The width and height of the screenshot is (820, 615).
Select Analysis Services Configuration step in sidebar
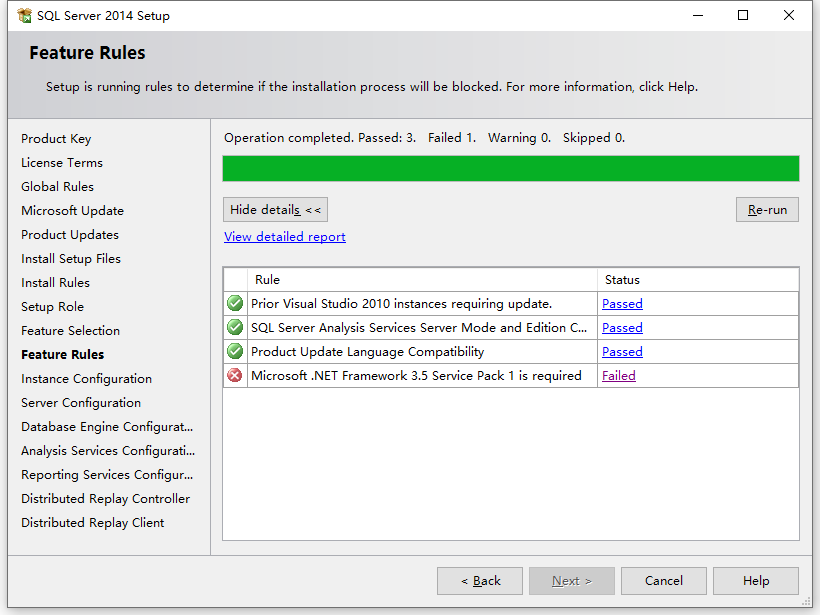pos(108,451)
